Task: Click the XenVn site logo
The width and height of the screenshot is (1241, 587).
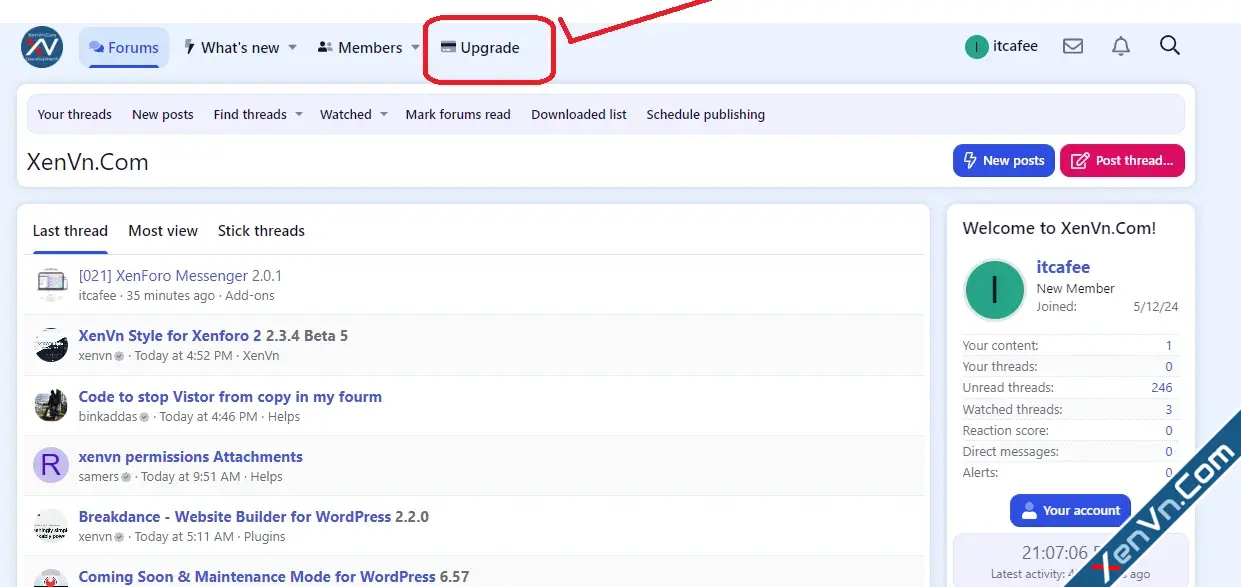Action: pos(42,47)
